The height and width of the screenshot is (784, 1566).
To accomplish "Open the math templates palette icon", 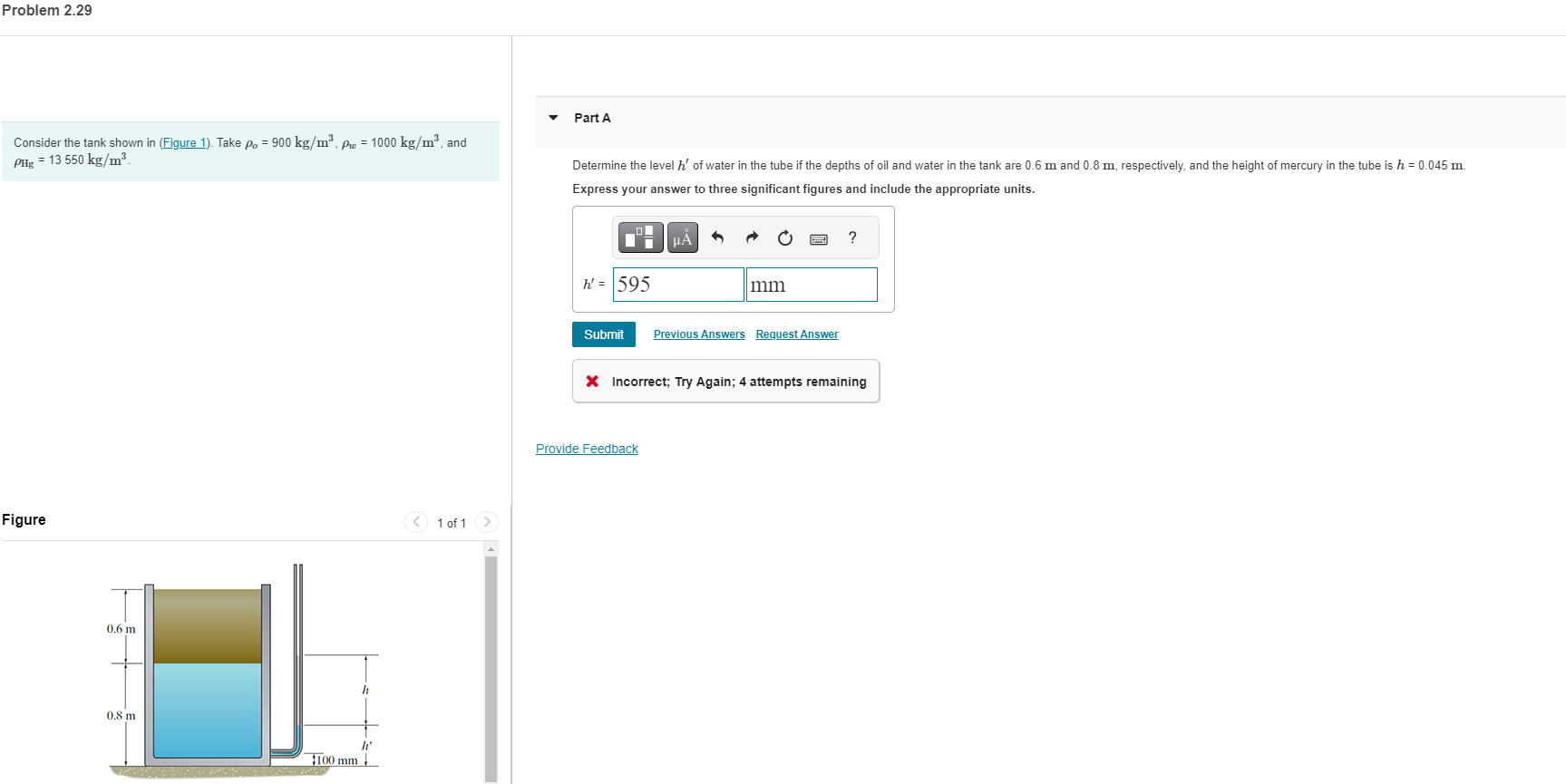I will coord(640,237).
